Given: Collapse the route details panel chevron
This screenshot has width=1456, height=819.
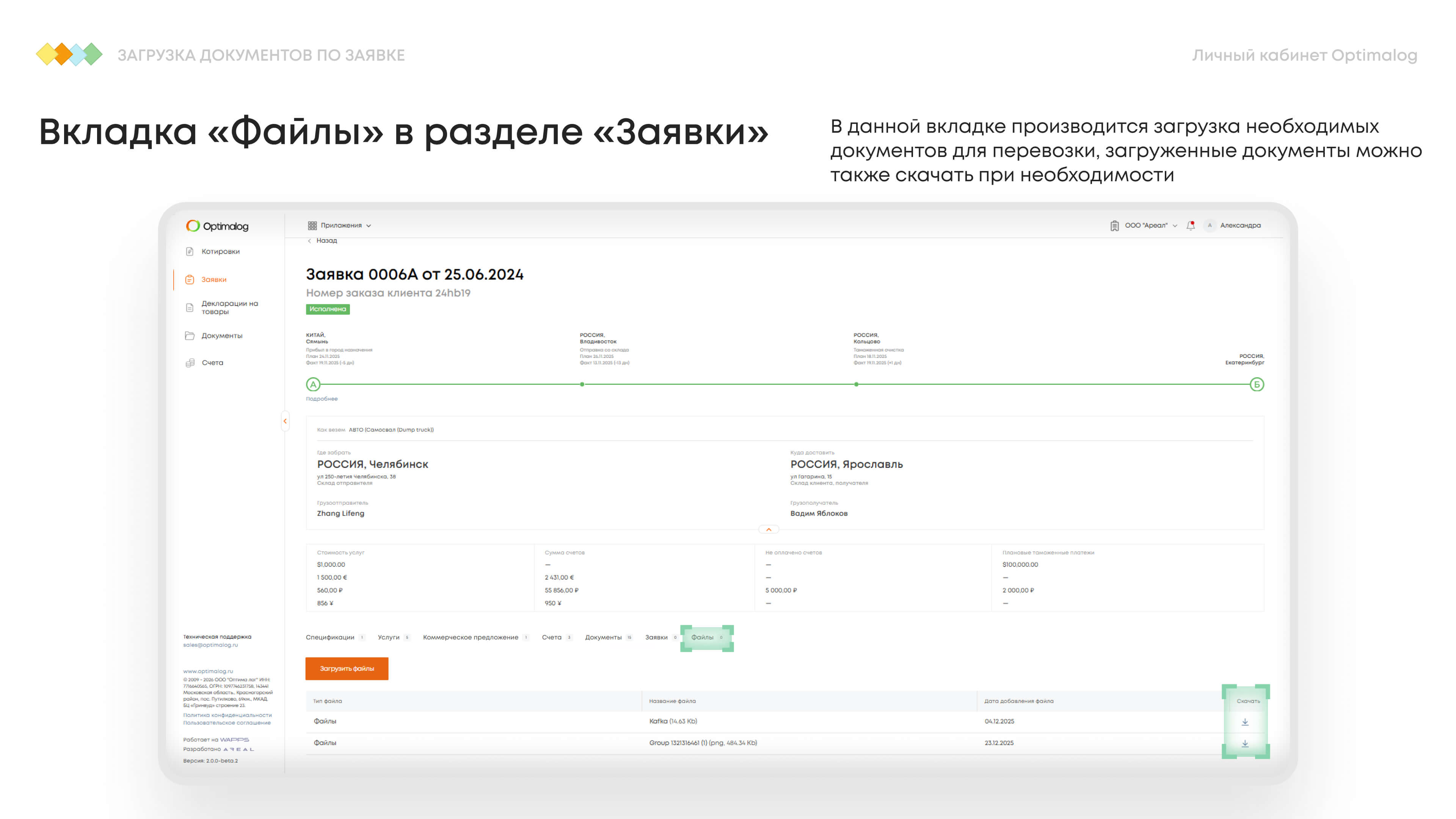Looking at the screenshot, I should click(769, 530).
